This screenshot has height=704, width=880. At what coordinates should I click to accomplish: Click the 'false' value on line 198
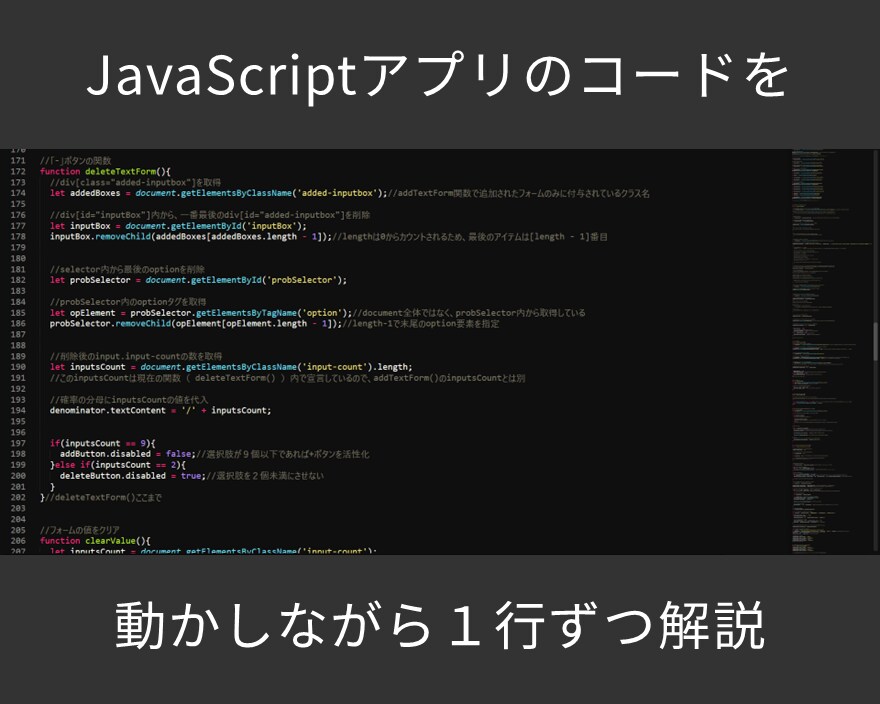pyautogui.click(x=178, y=454)
